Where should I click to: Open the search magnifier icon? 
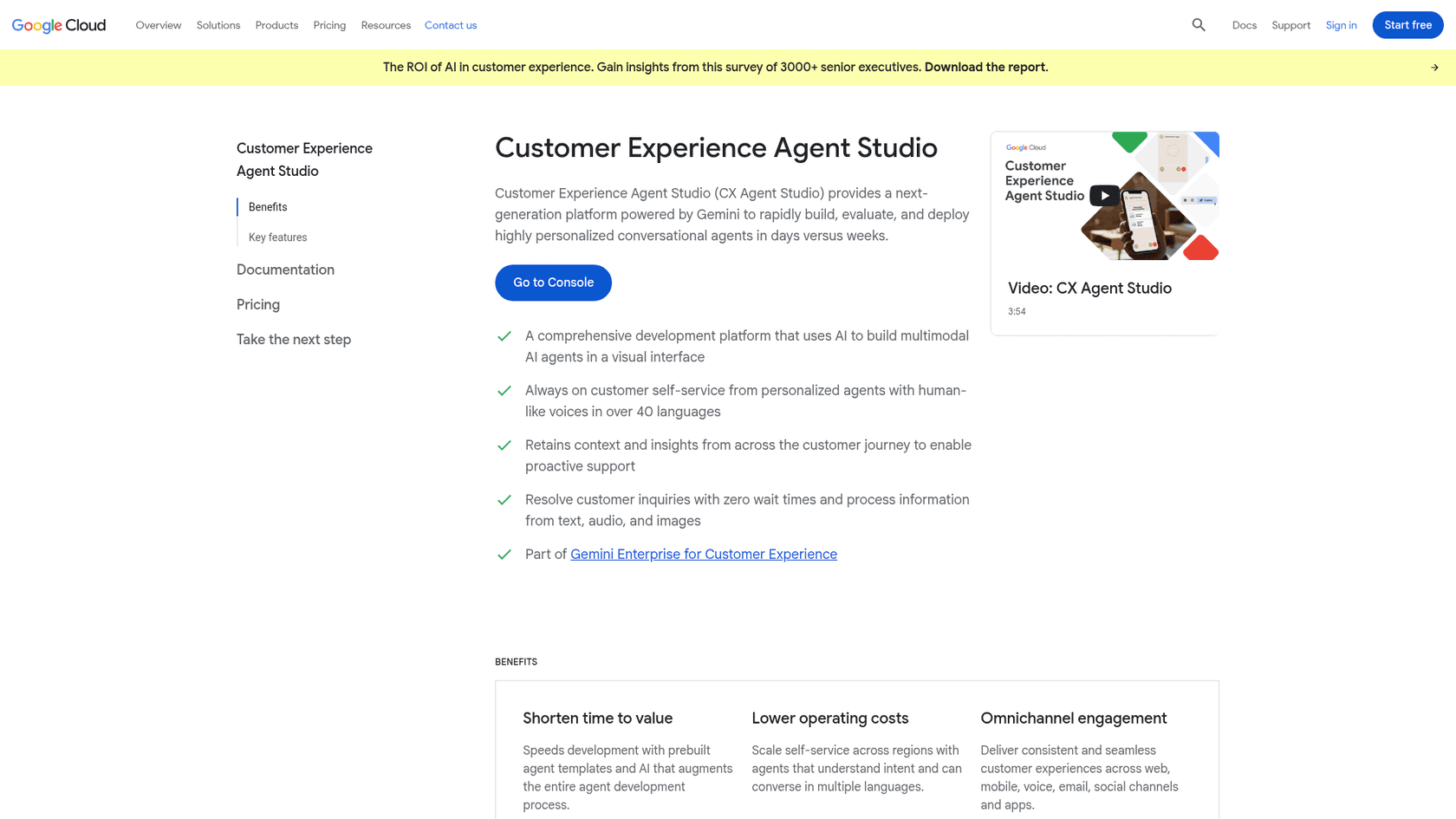pos(1199,25)
